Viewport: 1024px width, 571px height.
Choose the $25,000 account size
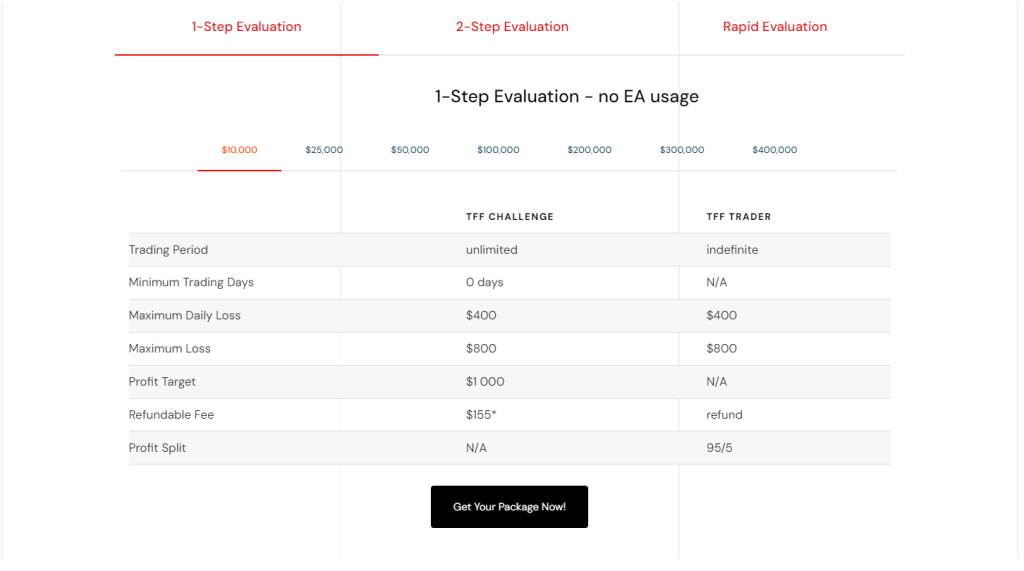[324, 150]
